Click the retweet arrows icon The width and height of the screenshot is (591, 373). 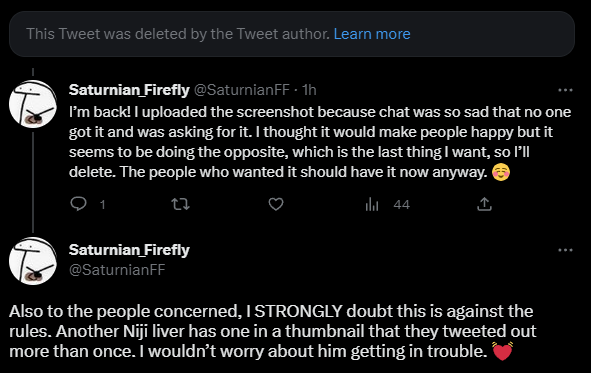181,204
